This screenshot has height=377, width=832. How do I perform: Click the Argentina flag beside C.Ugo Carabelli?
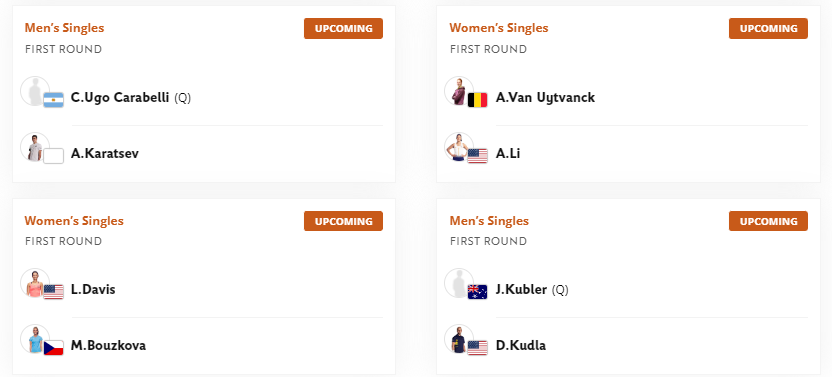[53, 100]
